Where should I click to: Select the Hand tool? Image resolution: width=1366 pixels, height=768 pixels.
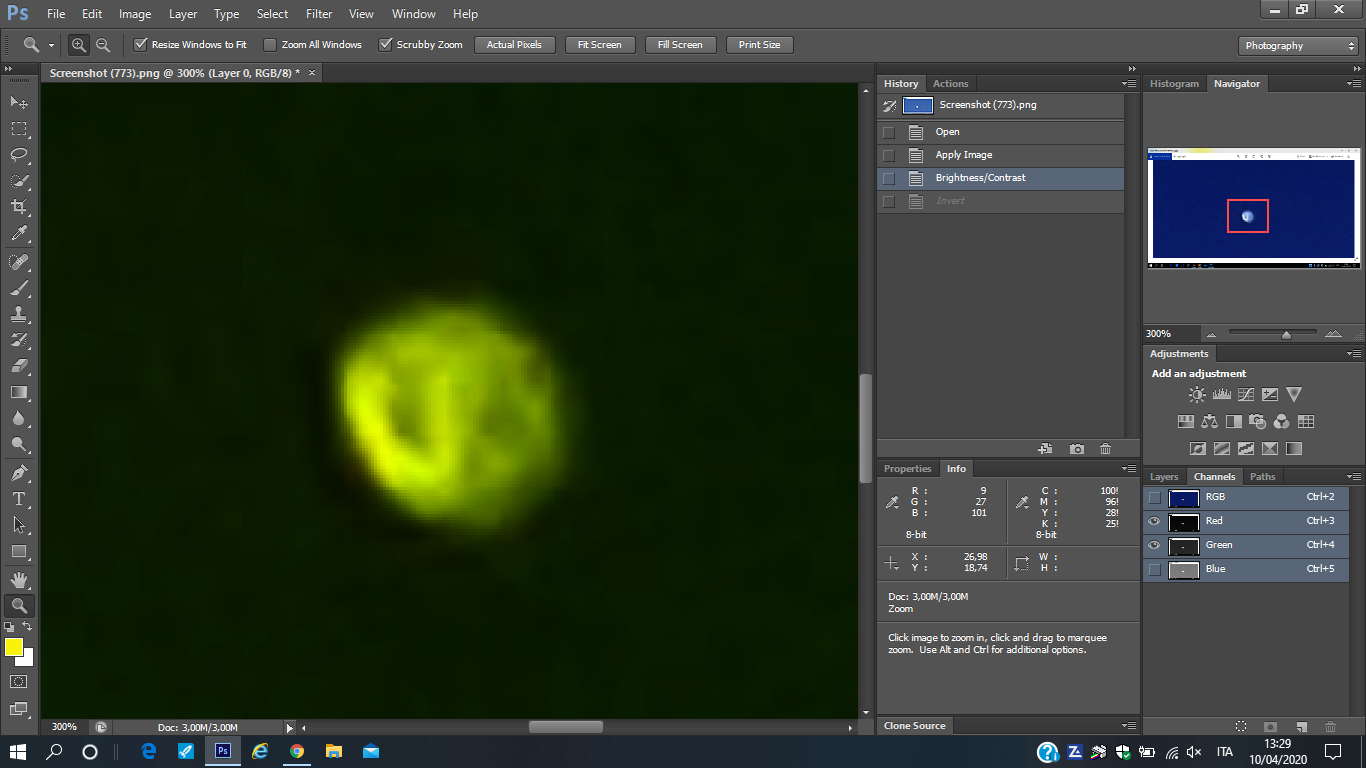click(19, 579)
